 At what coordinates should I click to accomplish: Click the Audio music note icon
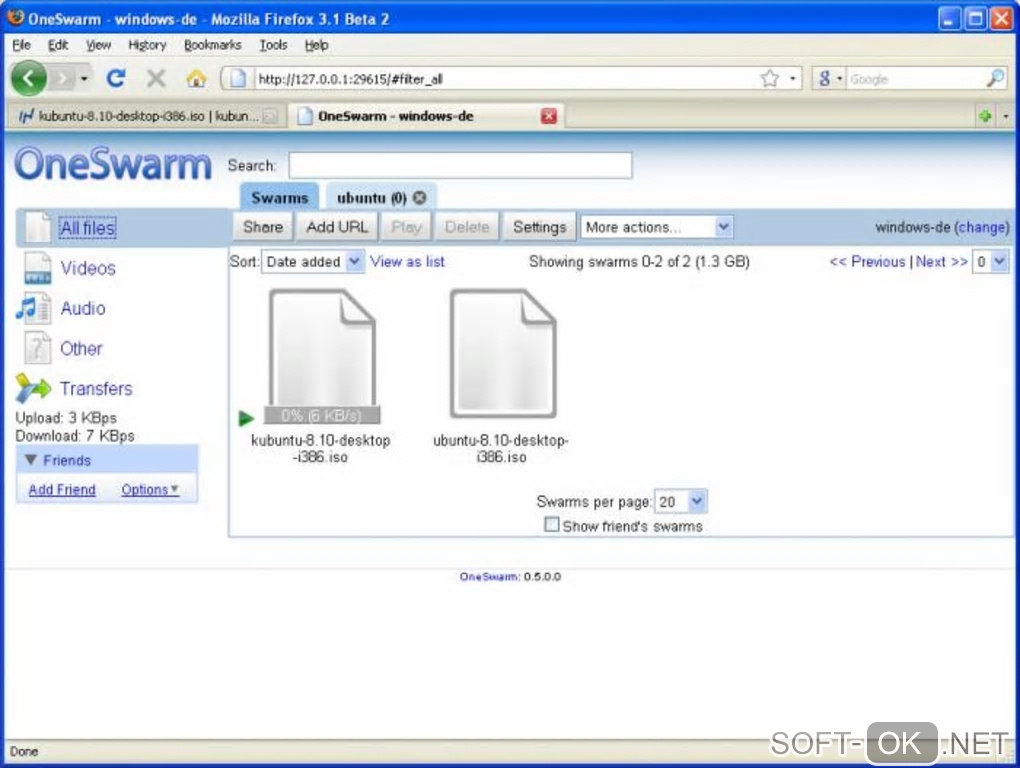point(34,308)
